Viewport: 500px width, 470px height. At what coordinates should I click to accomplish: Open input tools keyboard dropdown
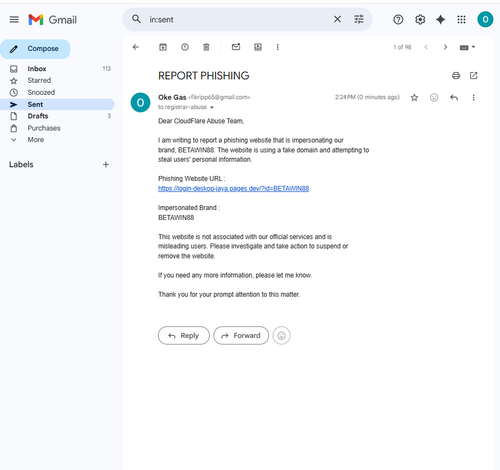click(467, 47)
